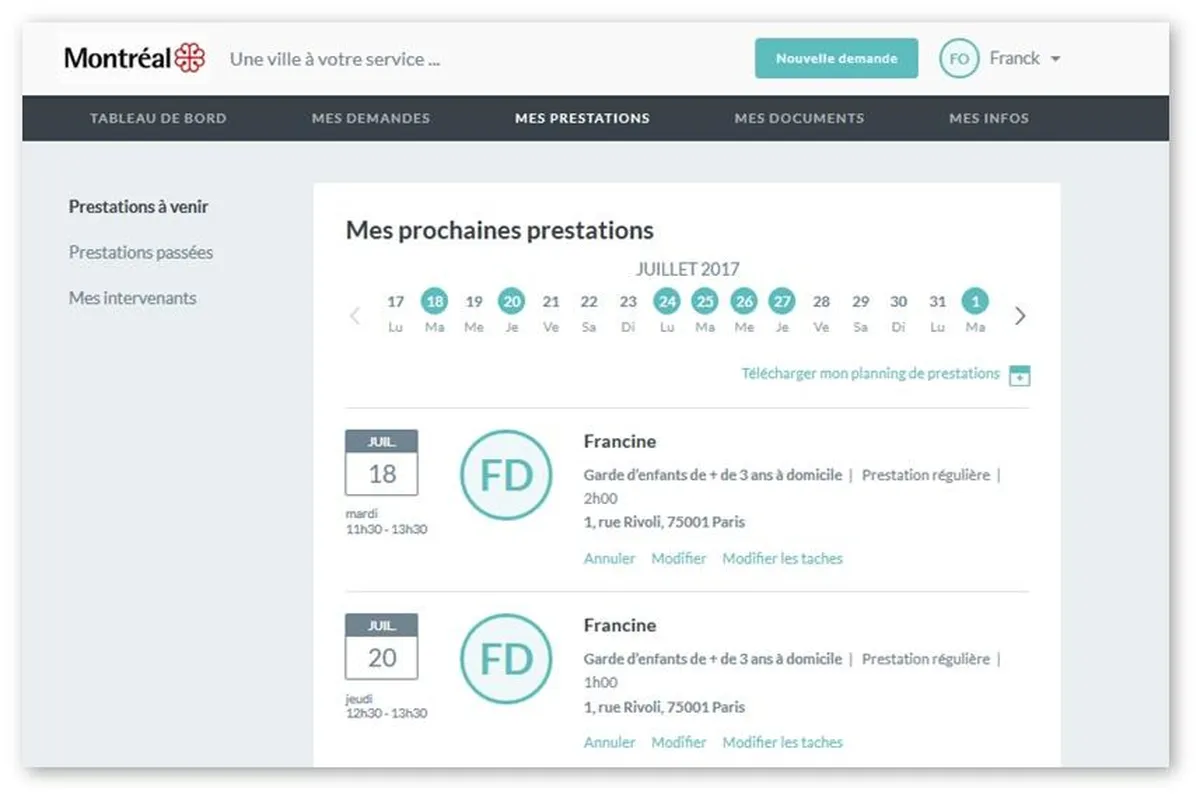Open the Tableau de bord tab
Screen dimensions: 1200x798
pyautogui.click(x=158, y=118)
